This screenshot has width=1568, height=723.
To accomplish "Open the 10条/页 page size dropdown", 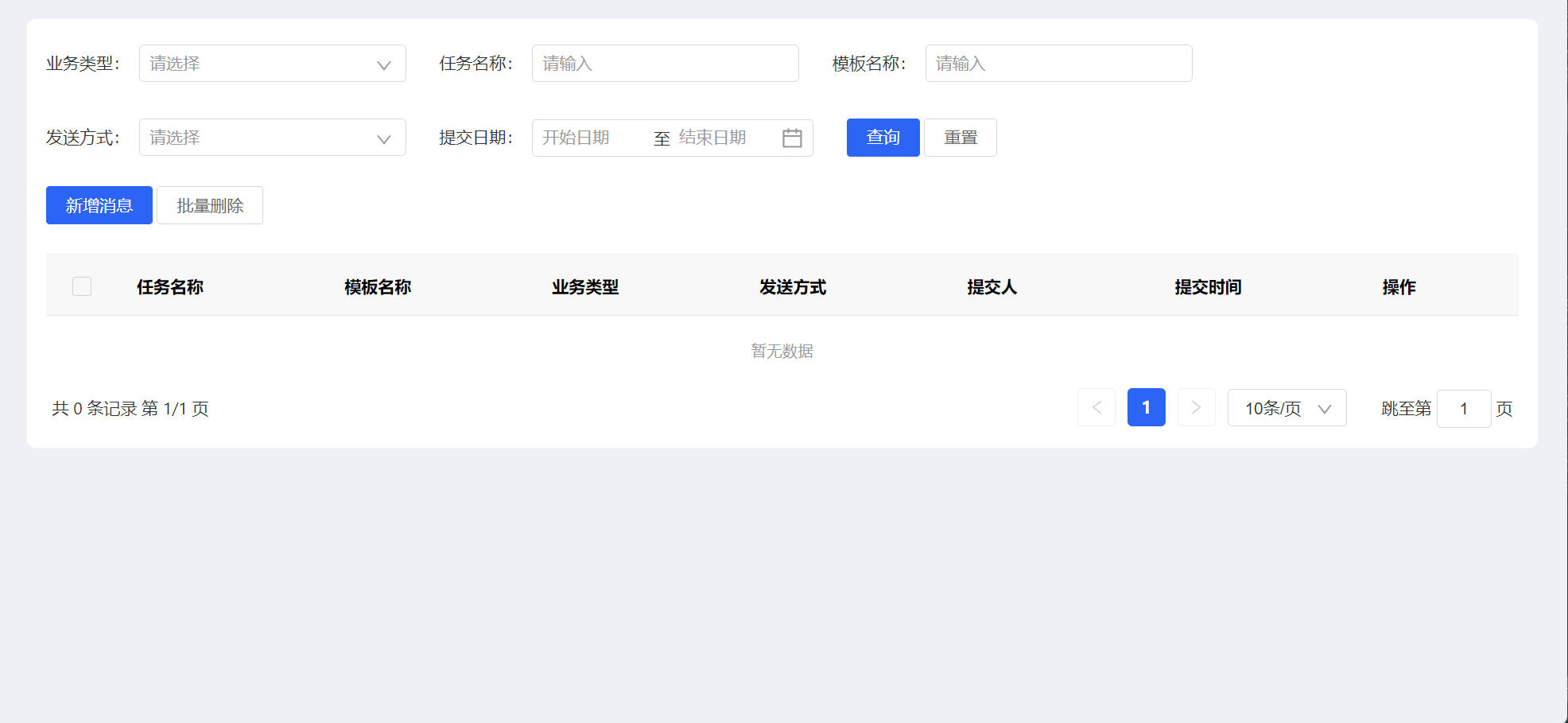I will click(x=1287, y=408).
